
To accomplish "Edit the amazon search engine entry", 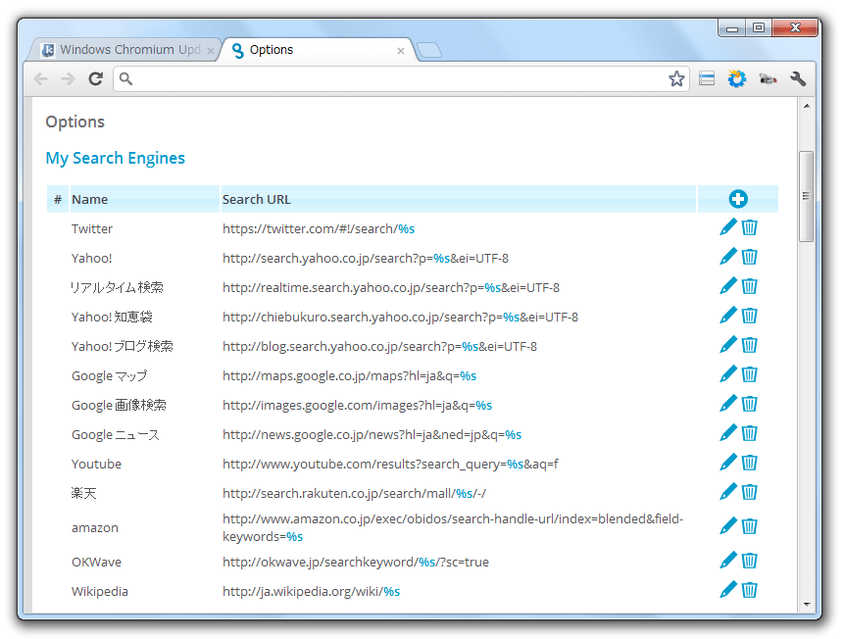I will click(x=728, y=526).
